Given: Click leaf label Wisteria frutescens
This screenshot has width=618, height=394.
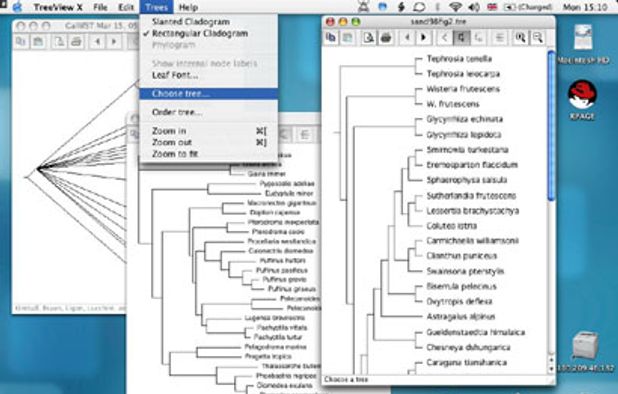Looking at the screenshot, I should pos(463,89).
